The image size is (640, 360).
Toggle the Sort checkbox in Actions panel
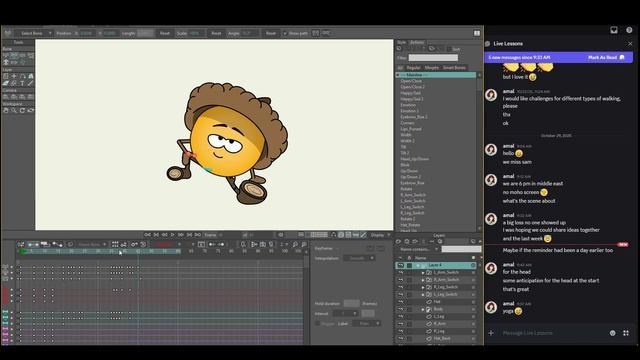449,49
